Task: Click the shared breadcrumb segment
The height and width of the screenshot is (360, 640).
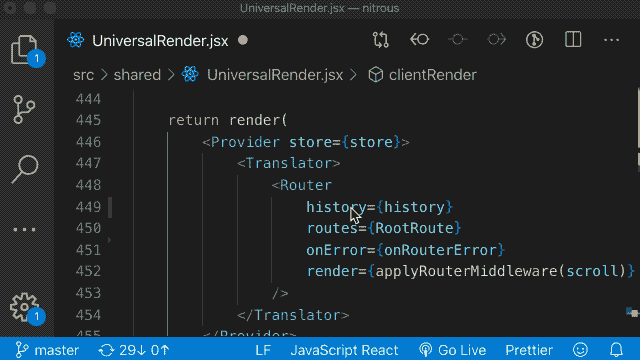Action: point(137,75)
